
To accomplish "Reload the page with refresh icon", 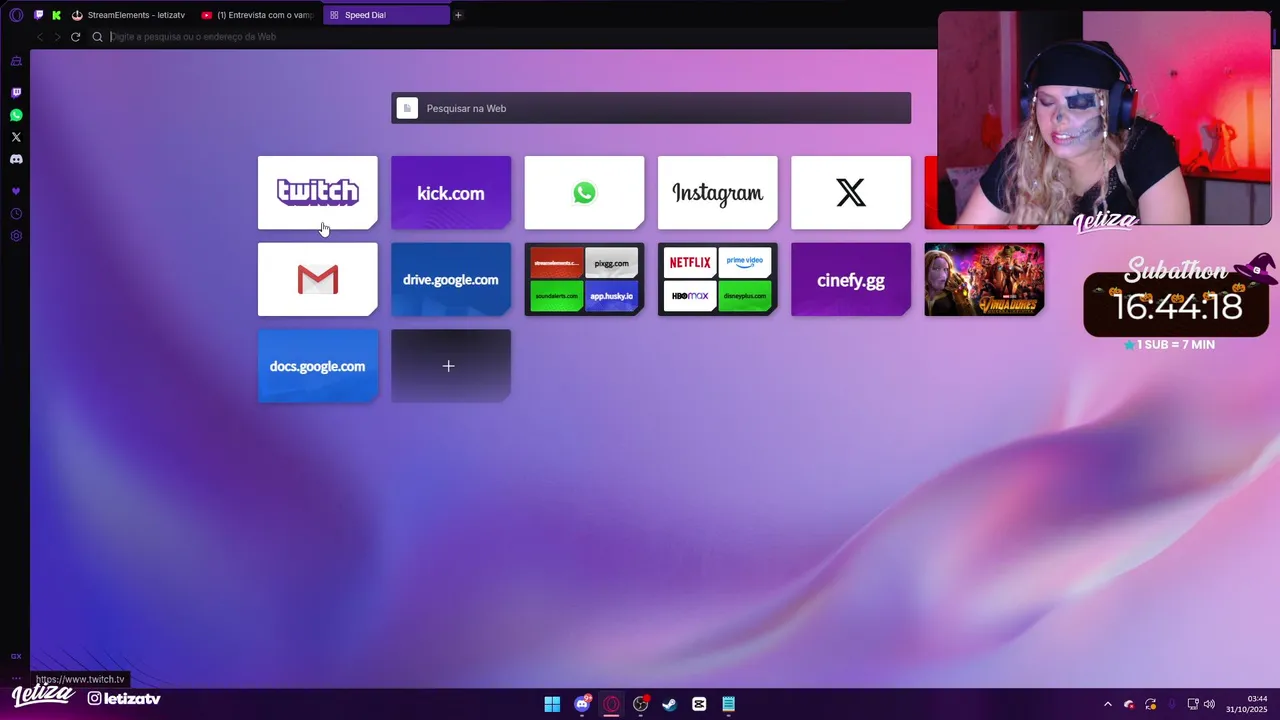I will tap(75, 37).
